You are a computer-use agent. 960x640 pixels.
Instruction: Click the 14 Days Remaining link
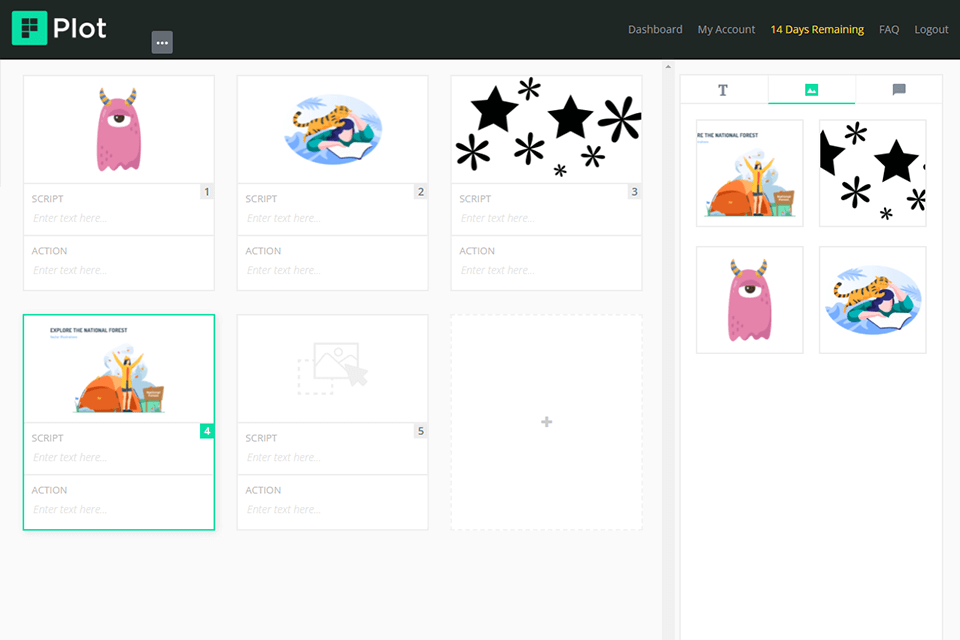pos(817,29)
